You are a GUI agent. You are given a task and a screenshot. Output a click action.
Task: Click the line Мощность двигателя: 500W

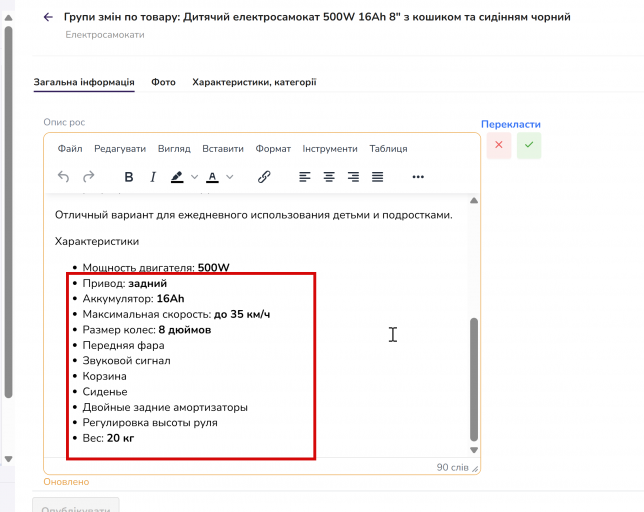pos(156,267)
